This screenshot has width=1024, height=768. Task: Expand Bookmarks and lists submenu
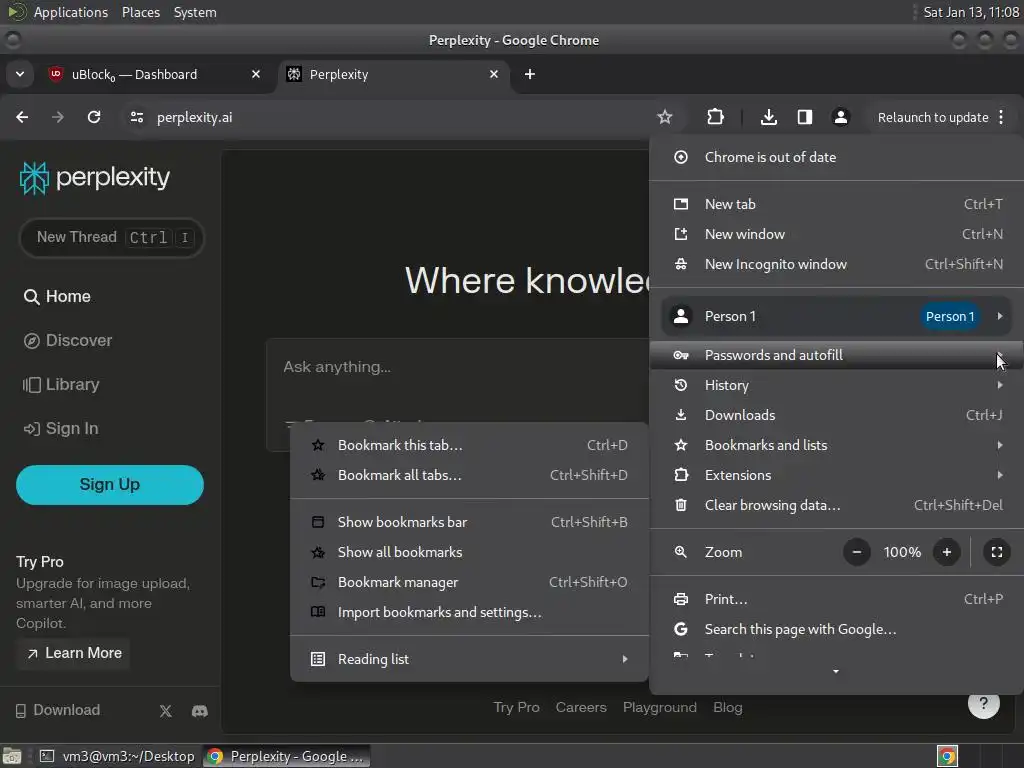[837, 445]
